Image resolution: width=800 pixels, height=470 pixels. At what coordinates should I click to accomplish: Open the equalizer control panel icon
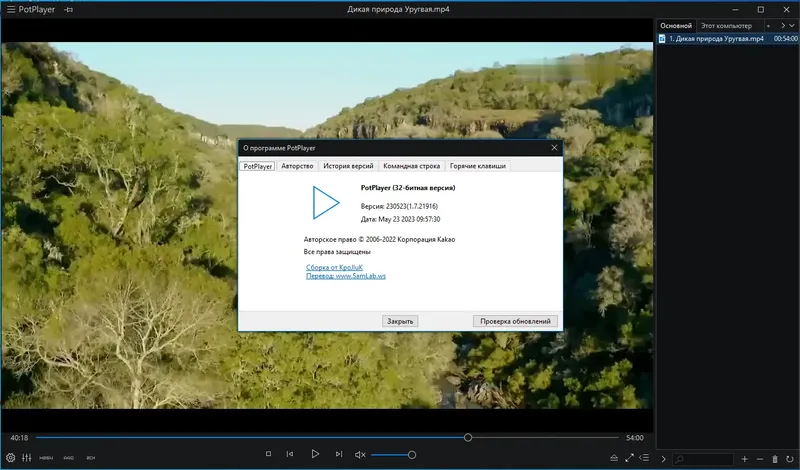(27, 458)
